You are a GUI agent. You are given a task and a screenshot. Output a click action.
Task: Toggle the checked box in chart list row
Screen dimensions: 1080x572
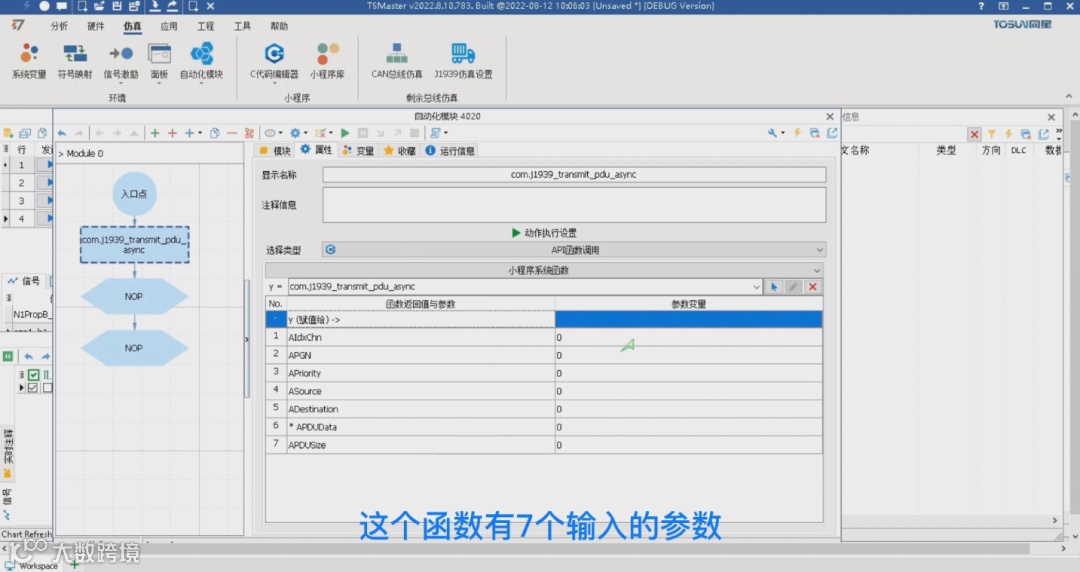coord(32,388)
